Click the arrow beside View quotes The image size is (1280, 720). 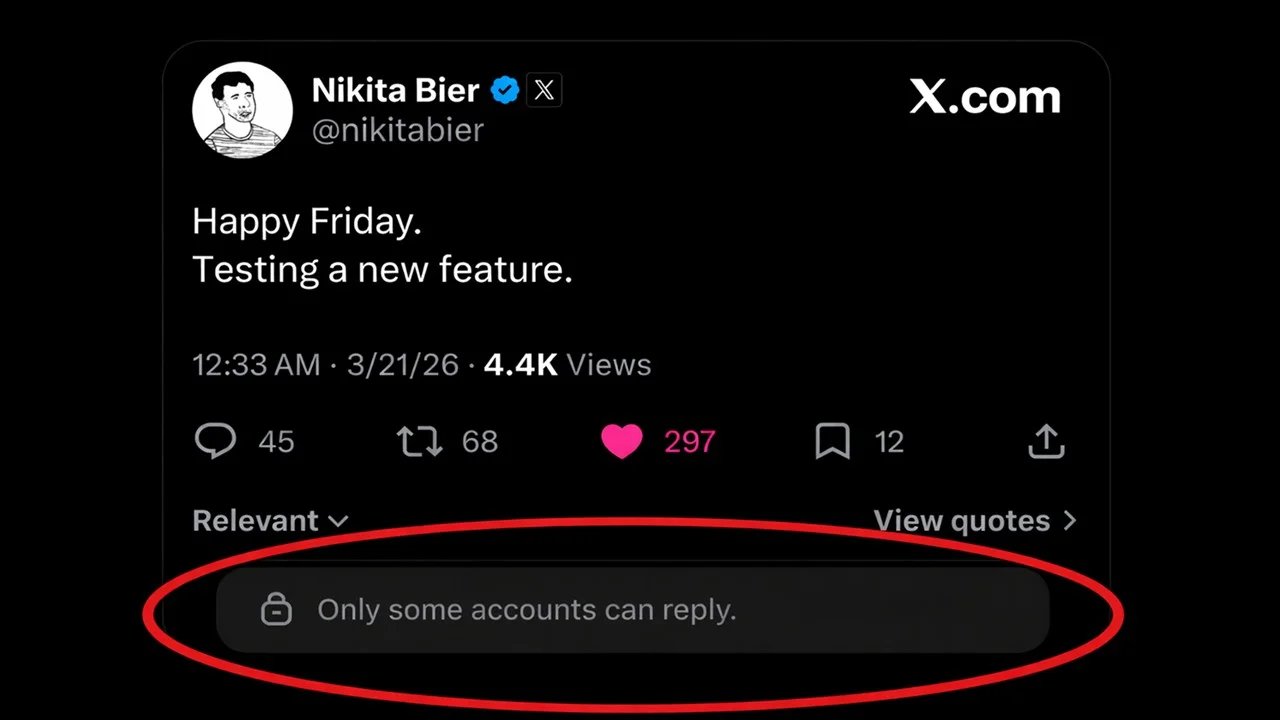click(x=1070, y=521)
